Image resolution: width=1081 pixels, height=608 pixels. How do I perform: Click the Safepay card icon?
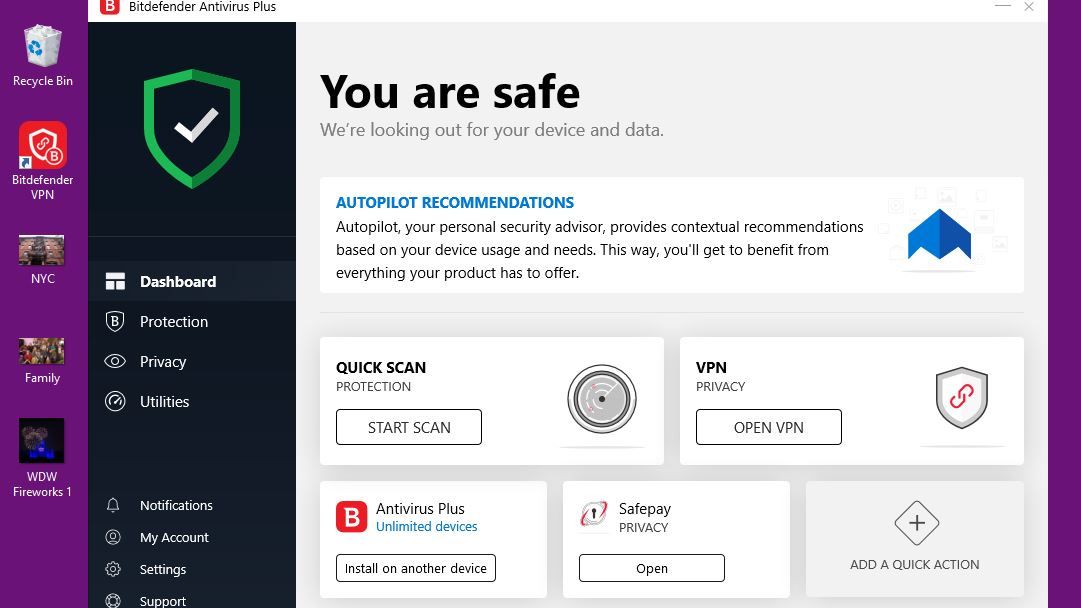(x=594, y=515)
